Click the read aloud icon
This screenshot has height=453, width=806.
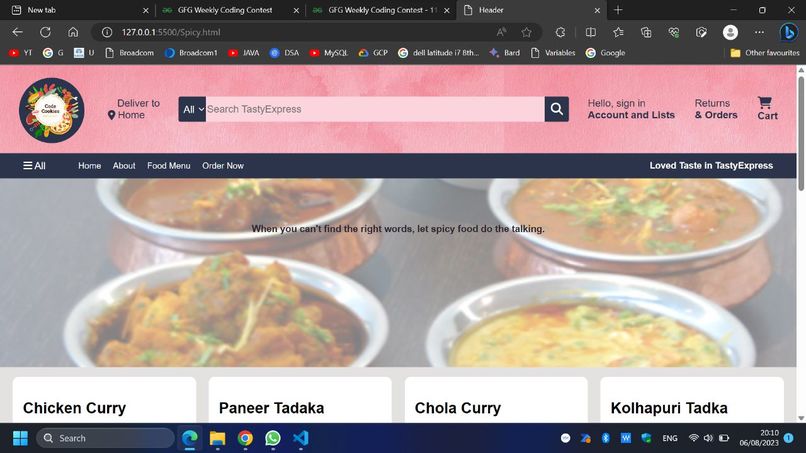(x=501, y=32)
